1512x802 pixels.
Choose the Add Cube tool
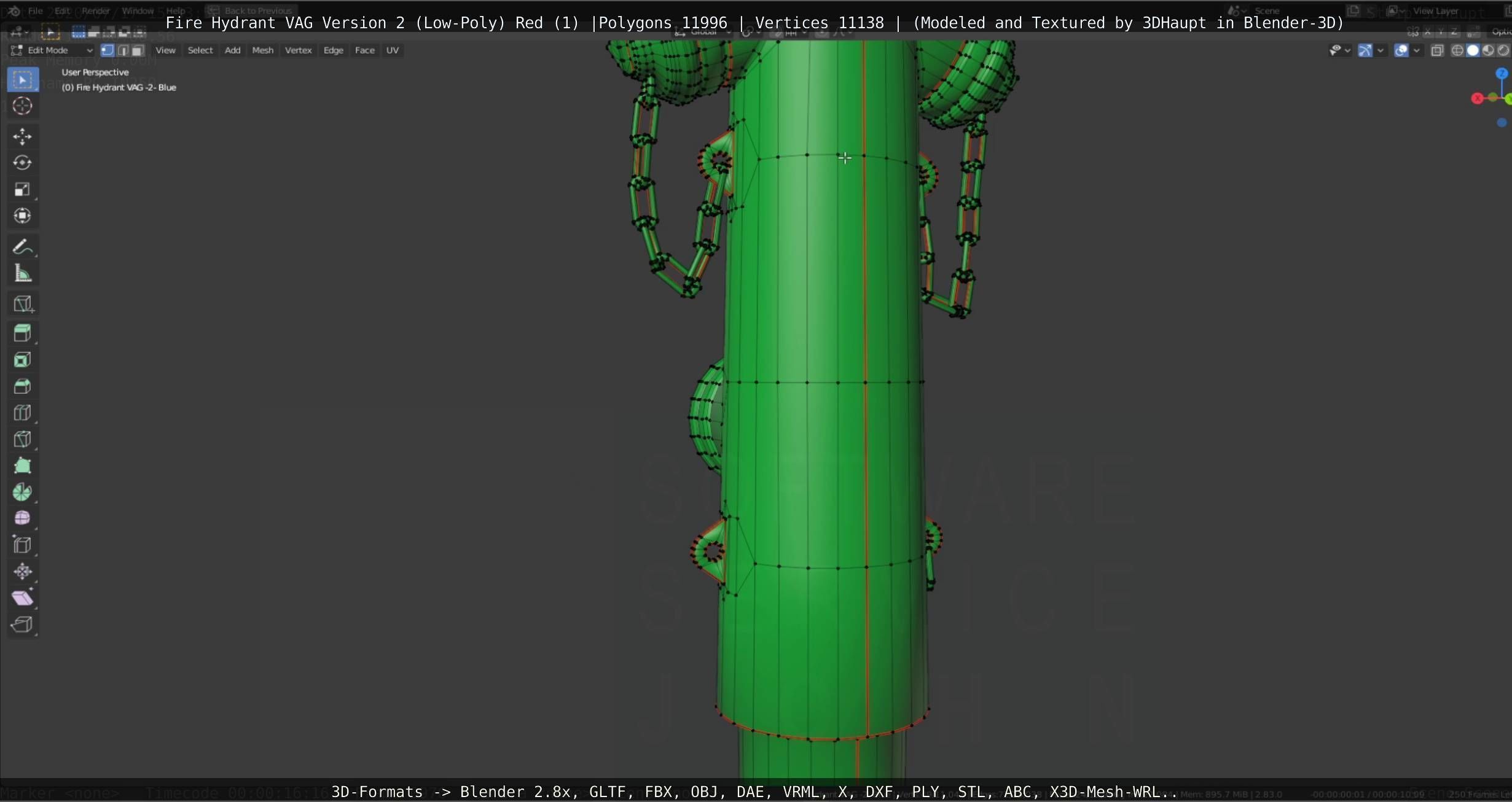pyautogui.click(x=23, y=304)
